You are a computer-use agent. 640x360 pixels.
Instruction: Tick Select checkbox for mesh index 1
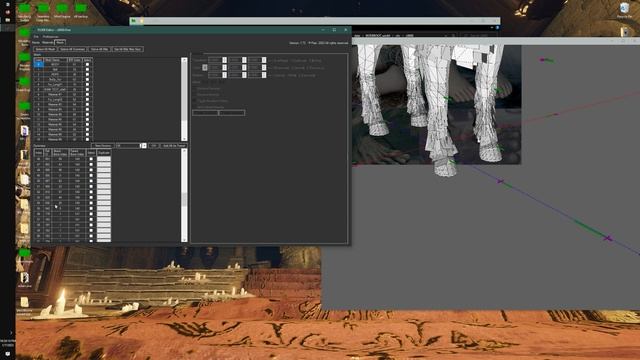pos(87,69)
